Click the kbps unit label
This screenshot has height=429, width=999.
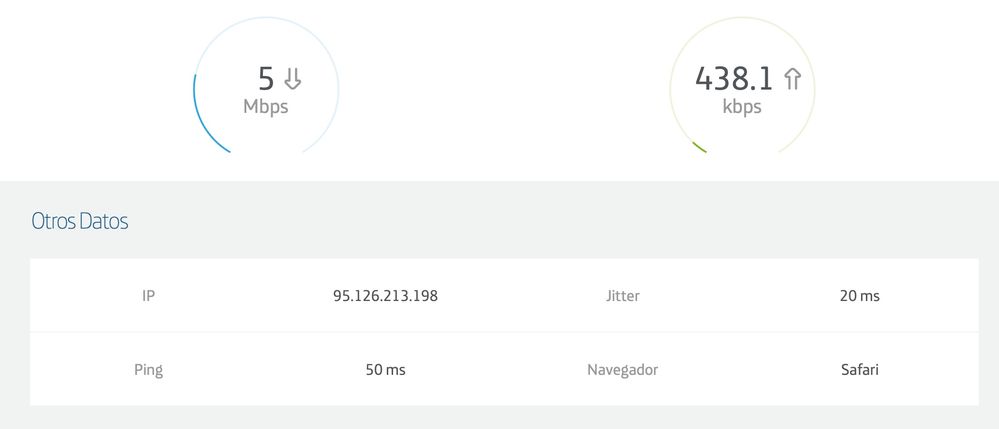[x=742, y=107]
